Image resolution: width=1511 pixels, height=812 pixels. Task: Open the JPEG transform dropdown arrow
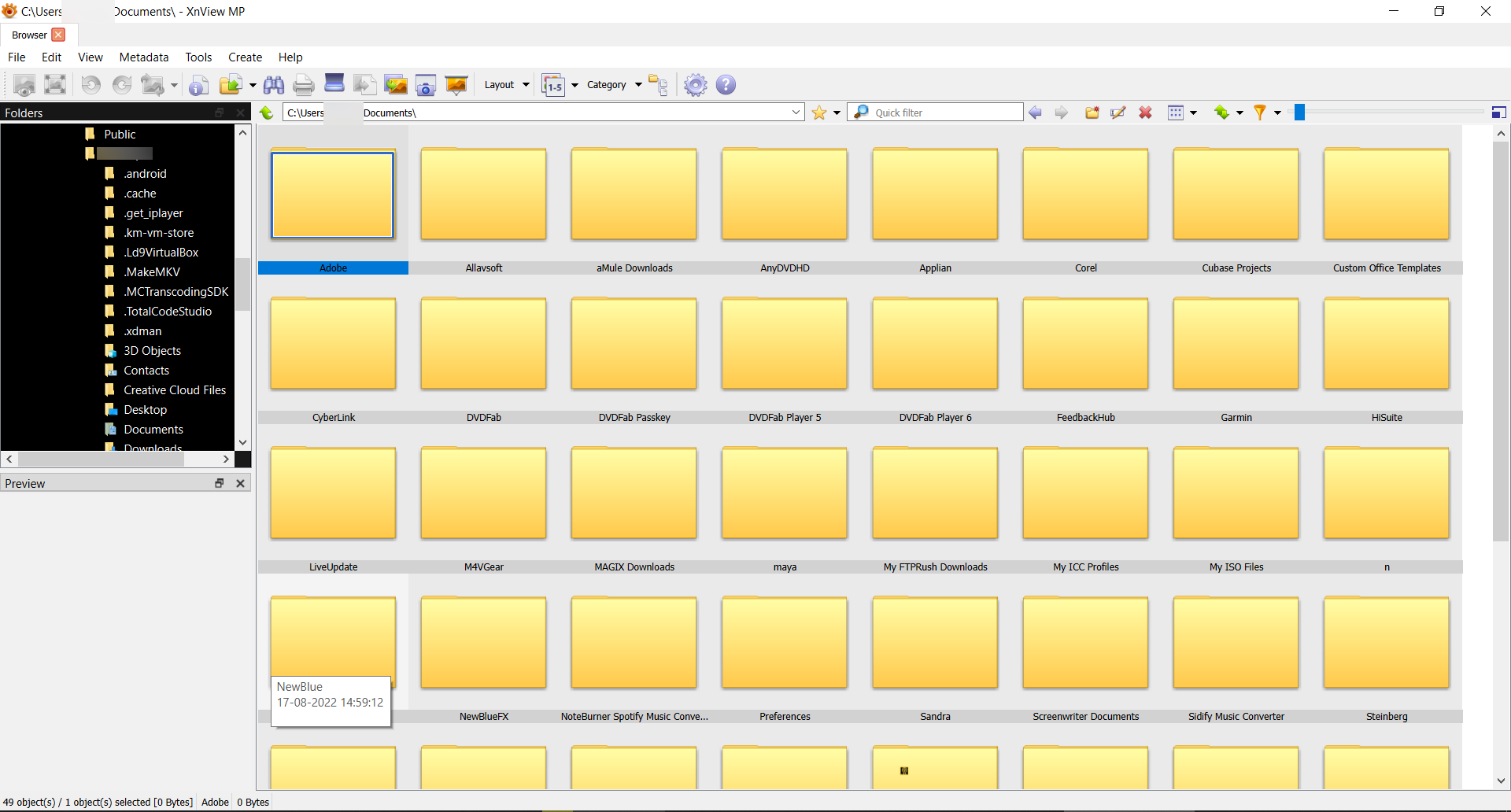coord(174,85)
